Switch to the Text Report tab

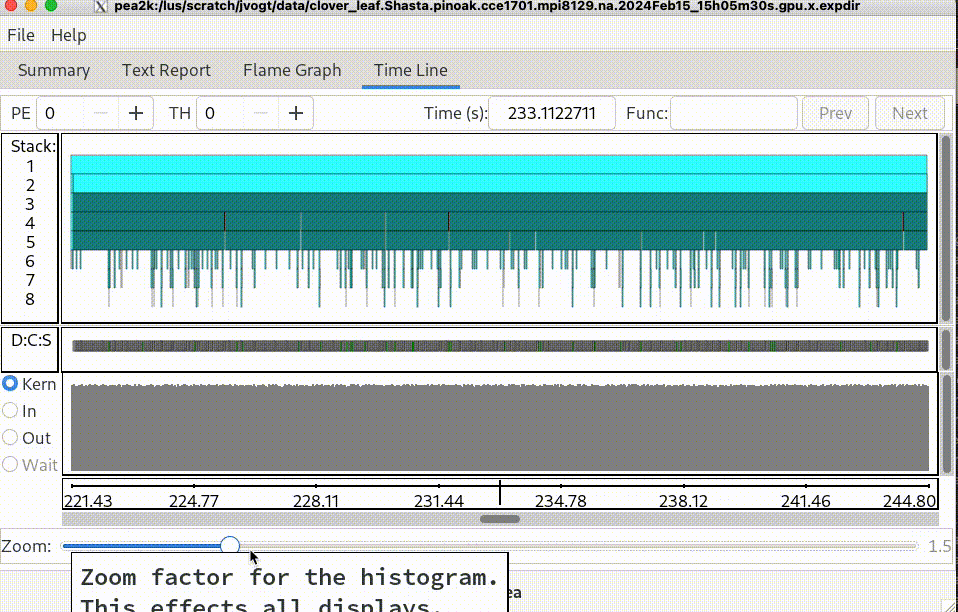coord(166,70)
